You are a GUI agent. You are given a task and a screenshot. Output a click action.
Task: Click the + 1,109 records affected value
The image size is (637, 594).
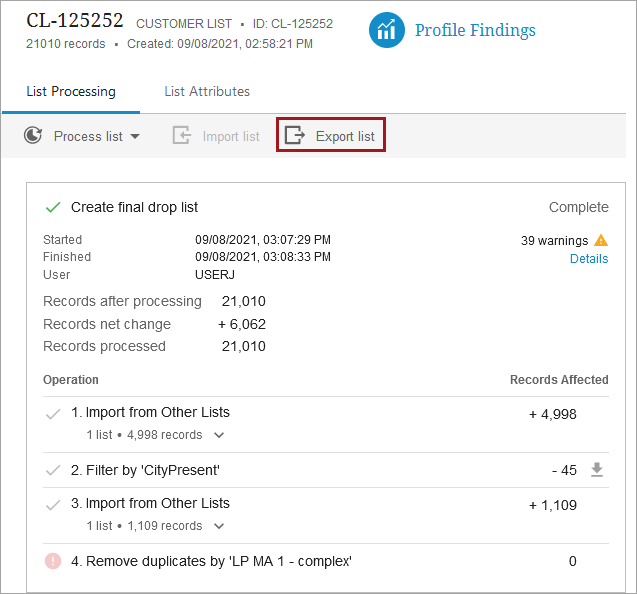[553, 505]
